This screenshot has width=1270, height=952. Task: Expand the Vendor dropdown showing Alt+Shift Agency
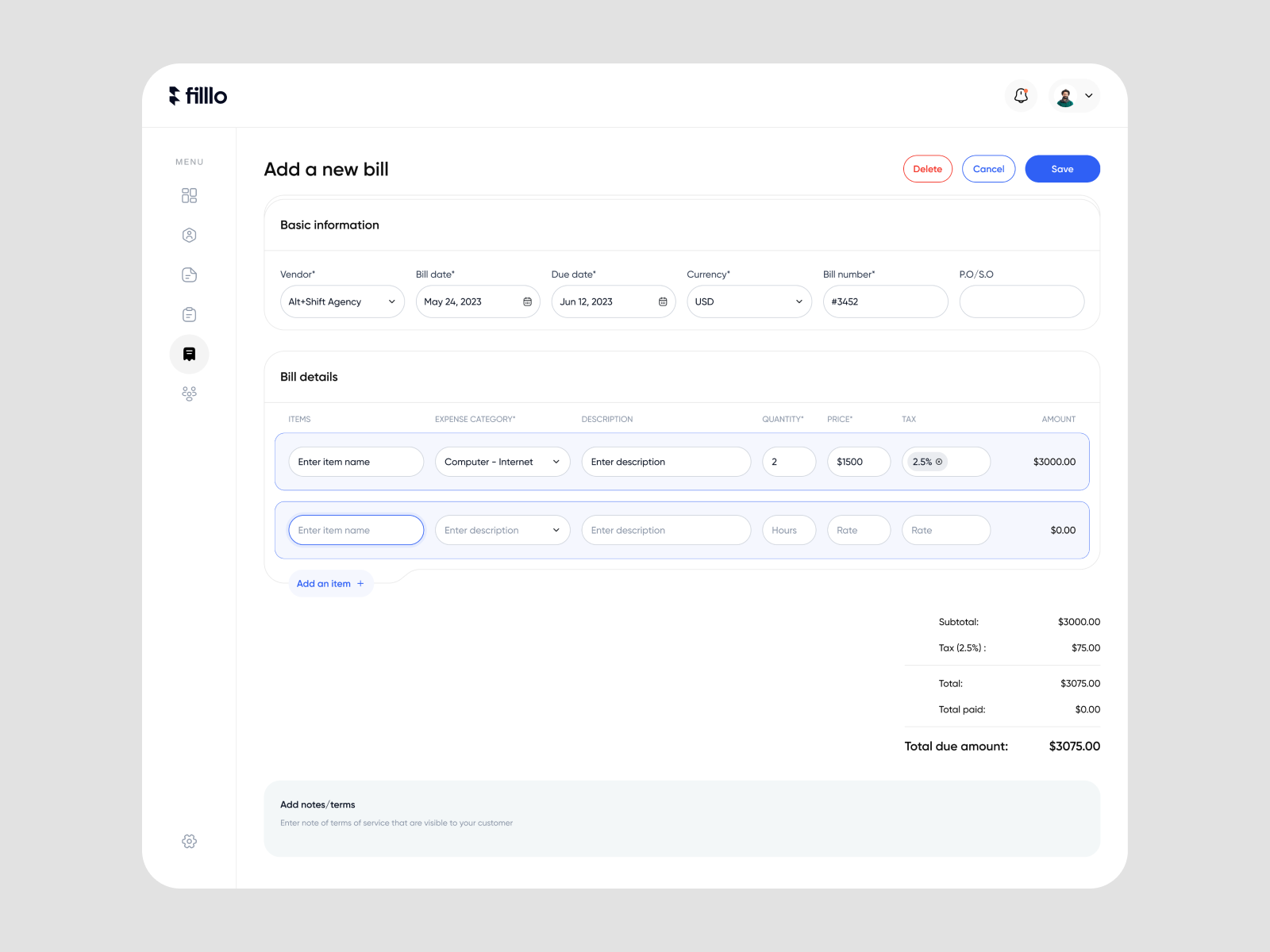[391, 301]
